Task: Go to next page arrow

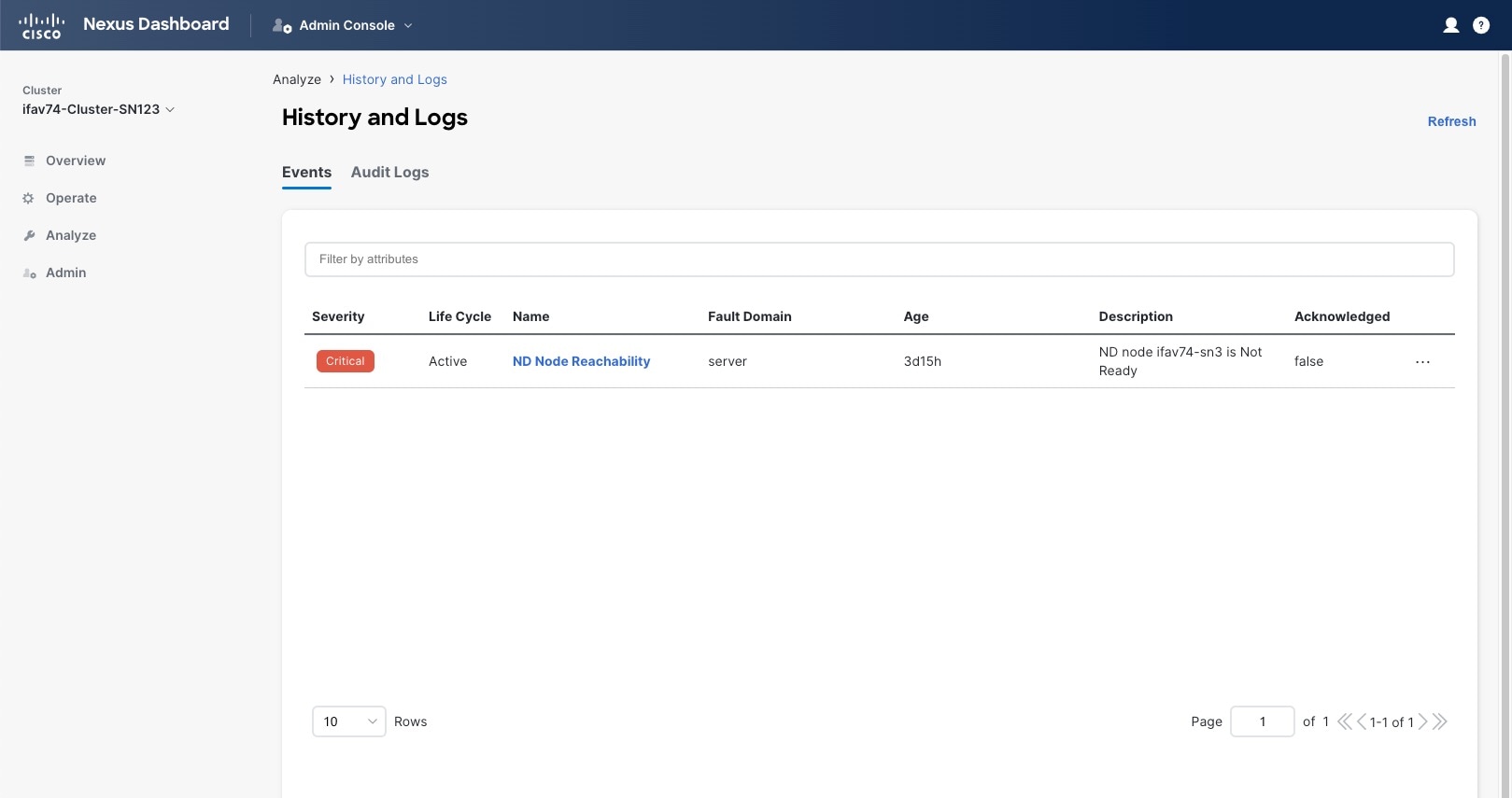Action: pos(1422,721)
